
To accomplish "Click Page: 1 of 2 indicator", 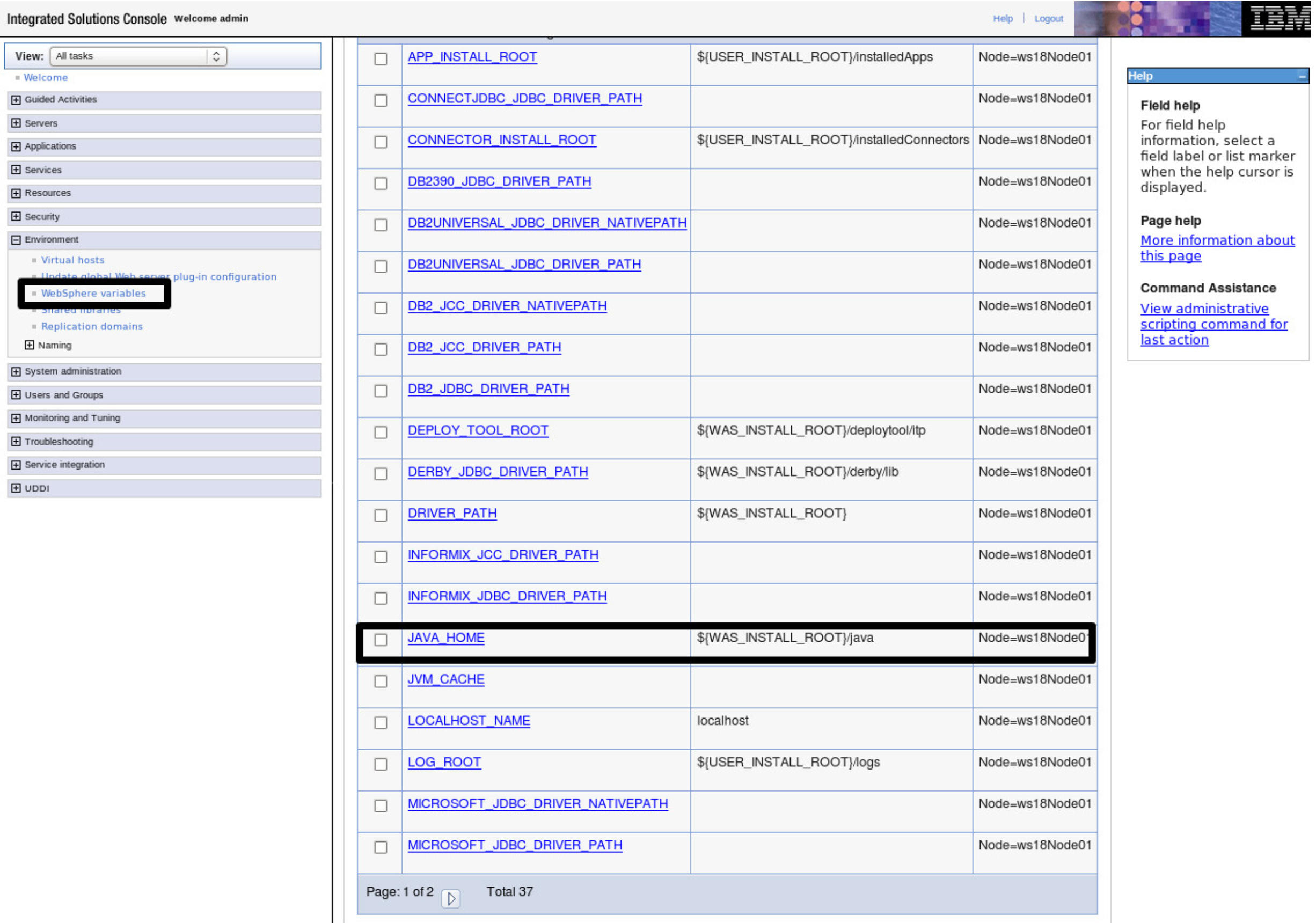I will [x=400, y=892].
